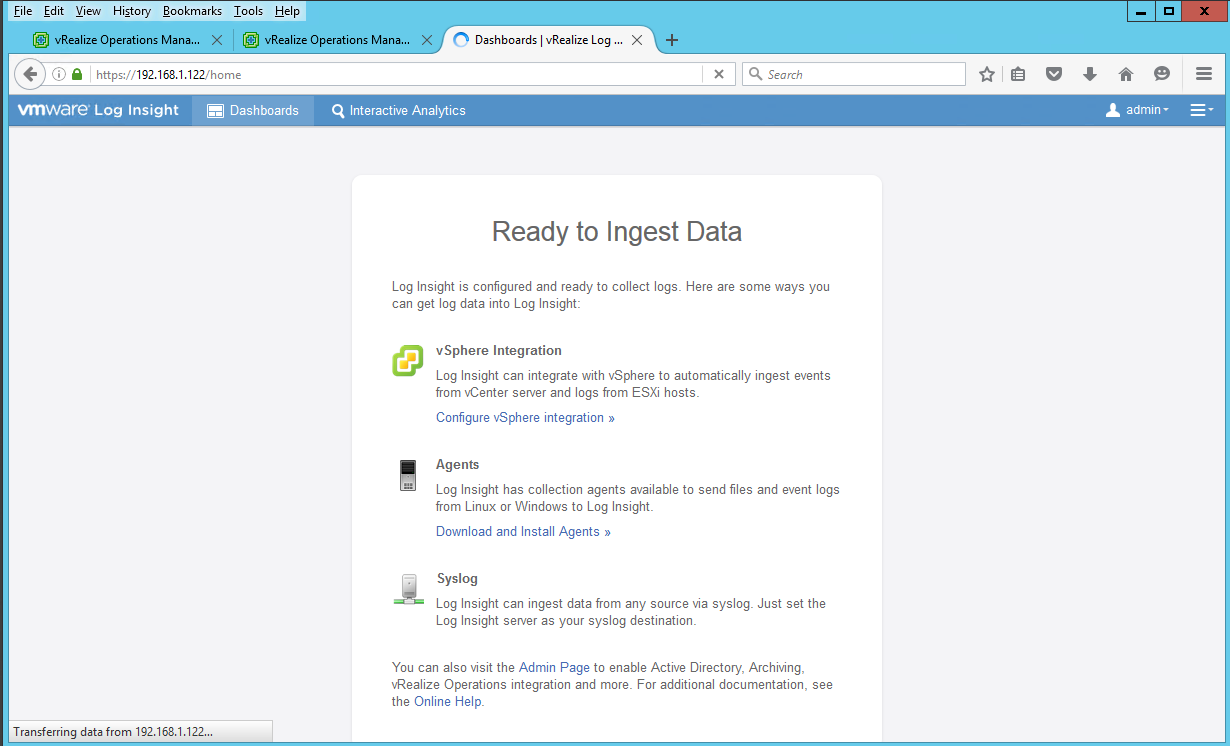
Task: Click the vSphere Integration icon
Action: 407,360
